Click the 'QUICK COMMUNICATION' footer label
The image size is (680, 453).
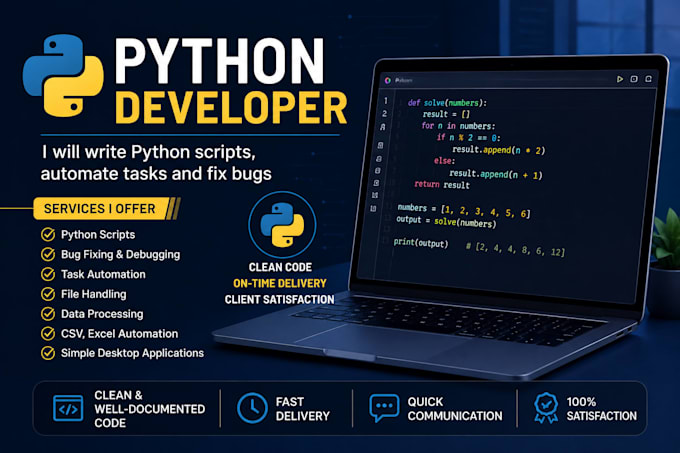(x=455, y=409)
